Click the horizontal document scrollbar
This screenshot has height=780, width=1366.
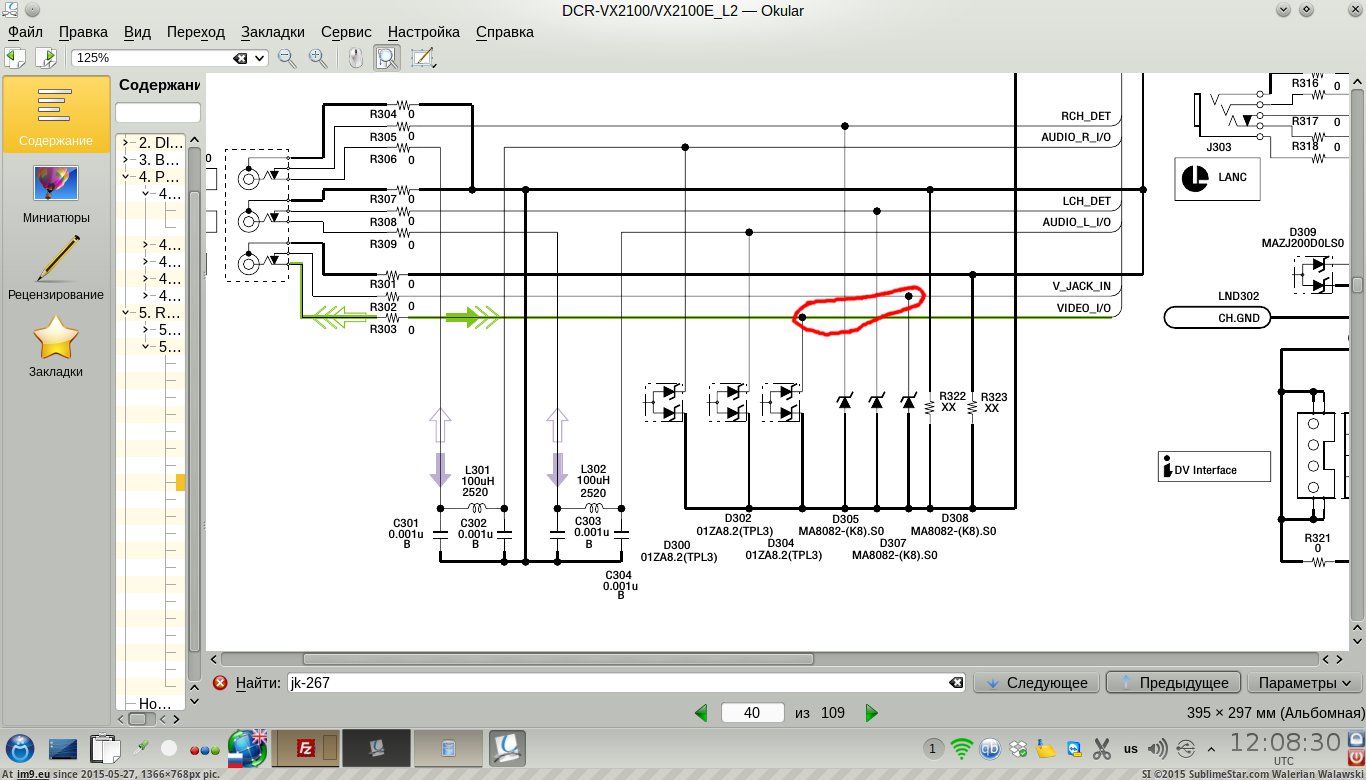(x=558, y=659)
